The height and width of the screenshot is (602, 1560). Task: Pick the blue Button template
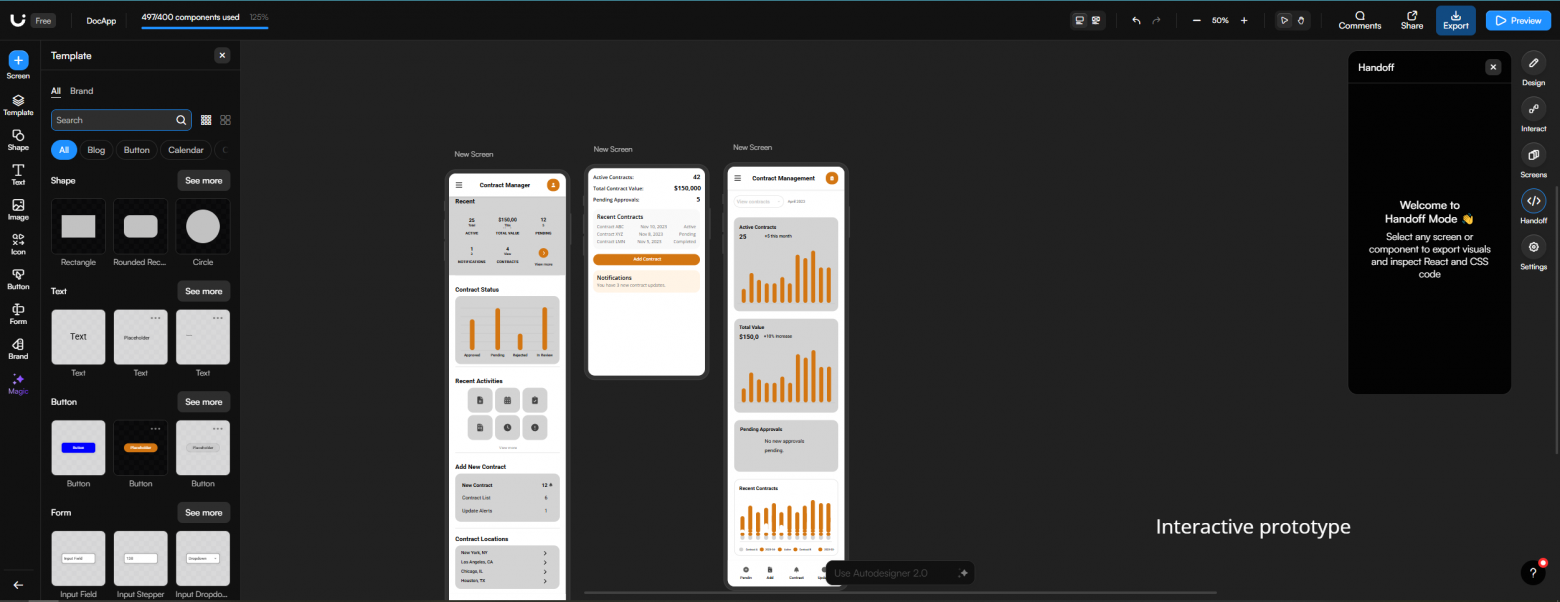point(78,447)
